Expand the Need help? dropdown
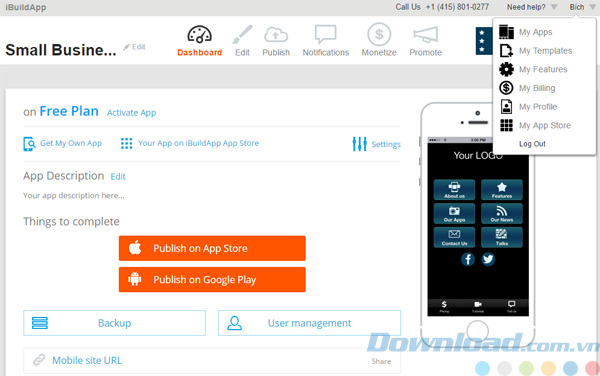 pyautogui.click(x=532, y=7)
